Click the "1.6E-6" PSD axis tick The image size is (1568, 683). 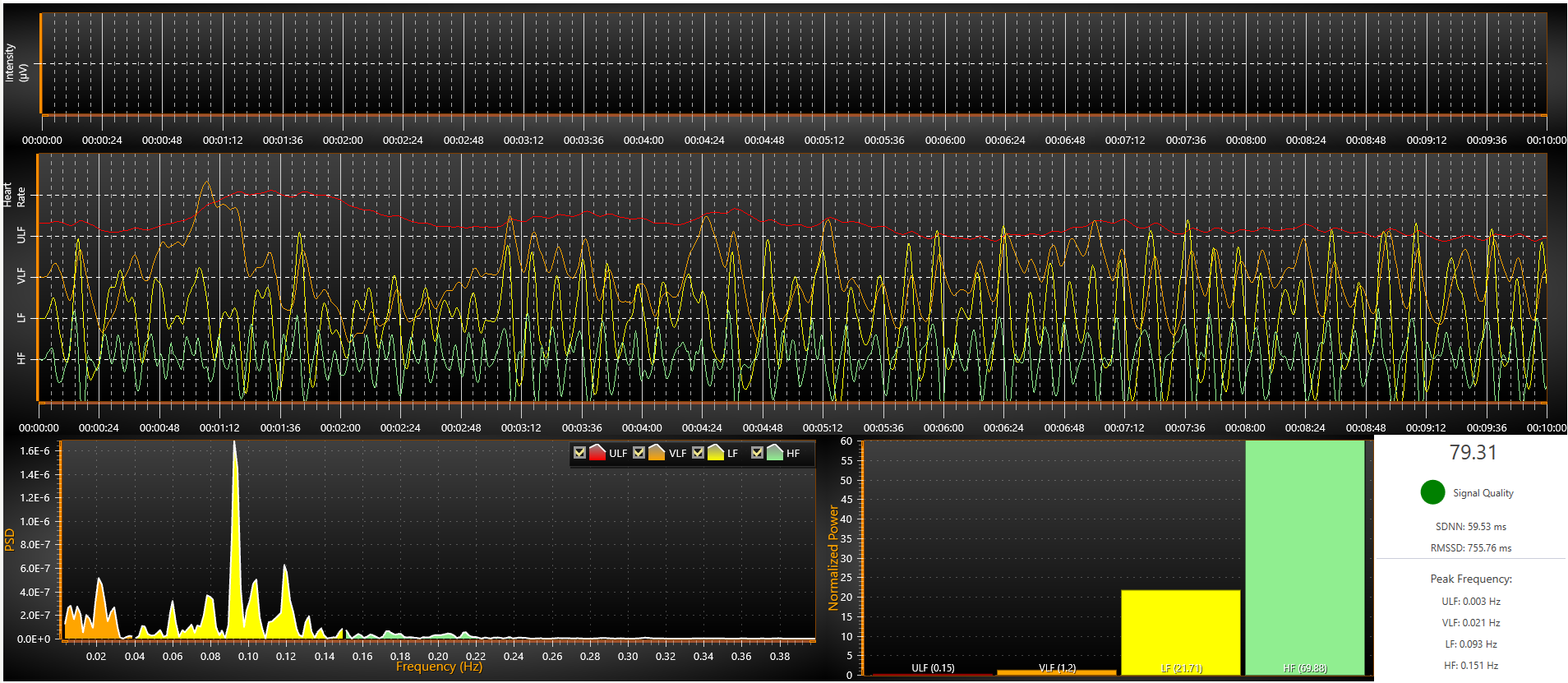35,451
